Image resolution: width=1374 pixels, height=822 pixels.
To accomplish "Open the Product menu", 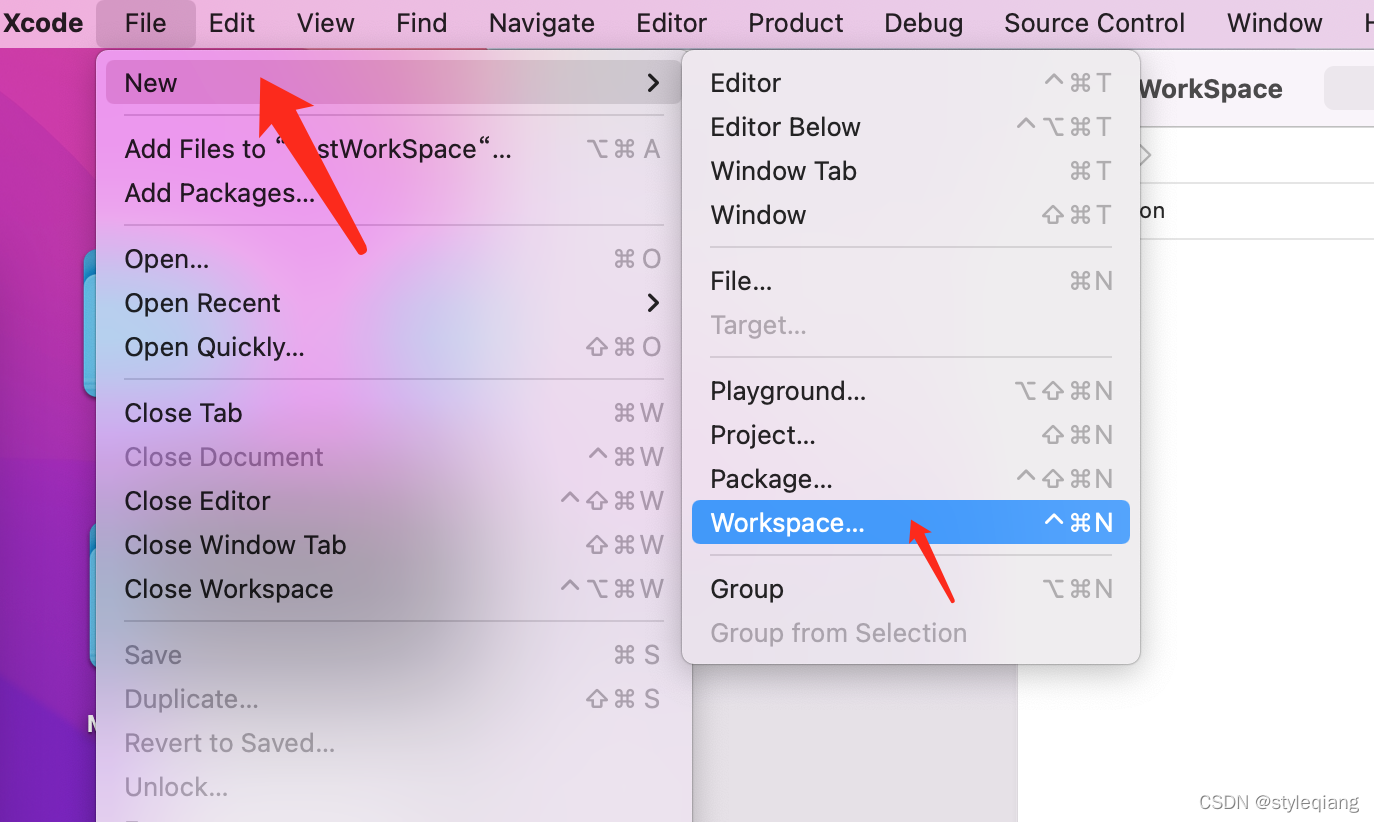I will [796, 23].
